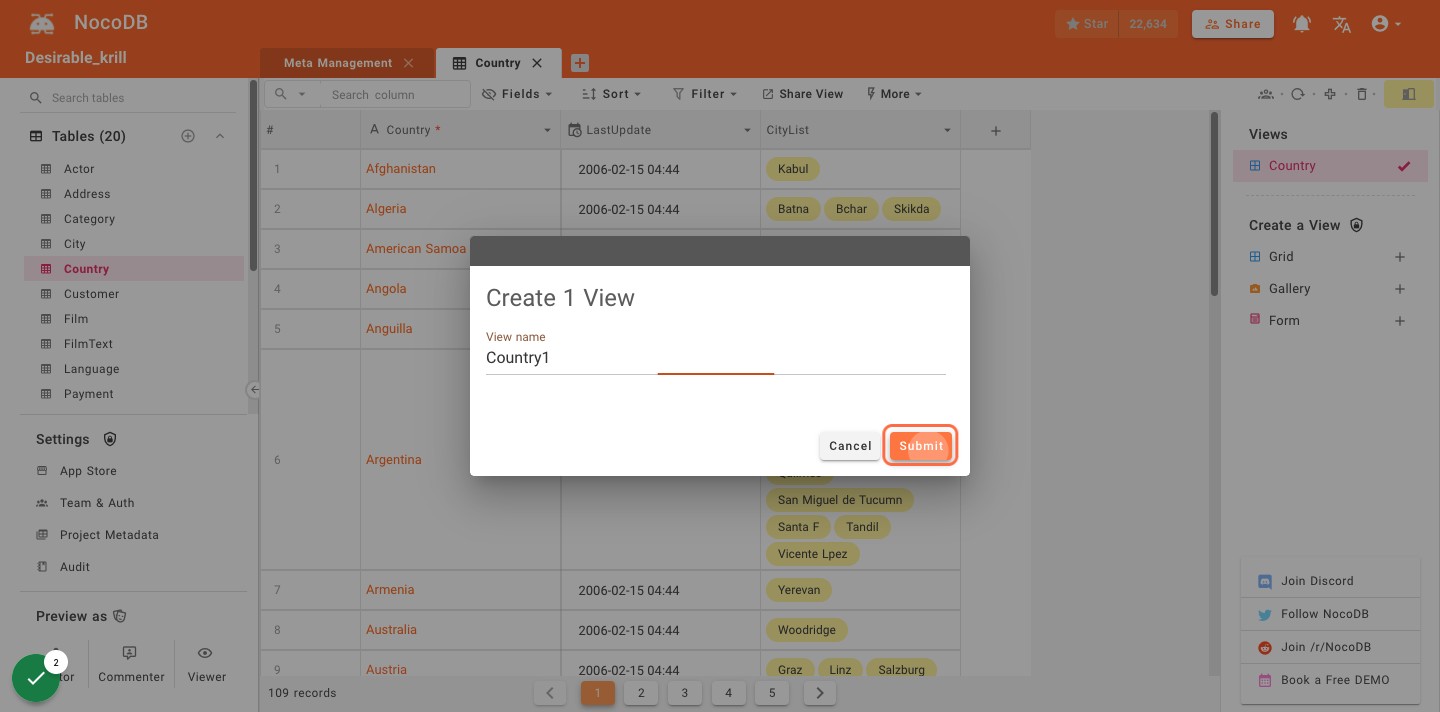This screenshot has width=1440, height=712.
Task: Add a new tab with plus icon
Action: [x=580, y=63]
